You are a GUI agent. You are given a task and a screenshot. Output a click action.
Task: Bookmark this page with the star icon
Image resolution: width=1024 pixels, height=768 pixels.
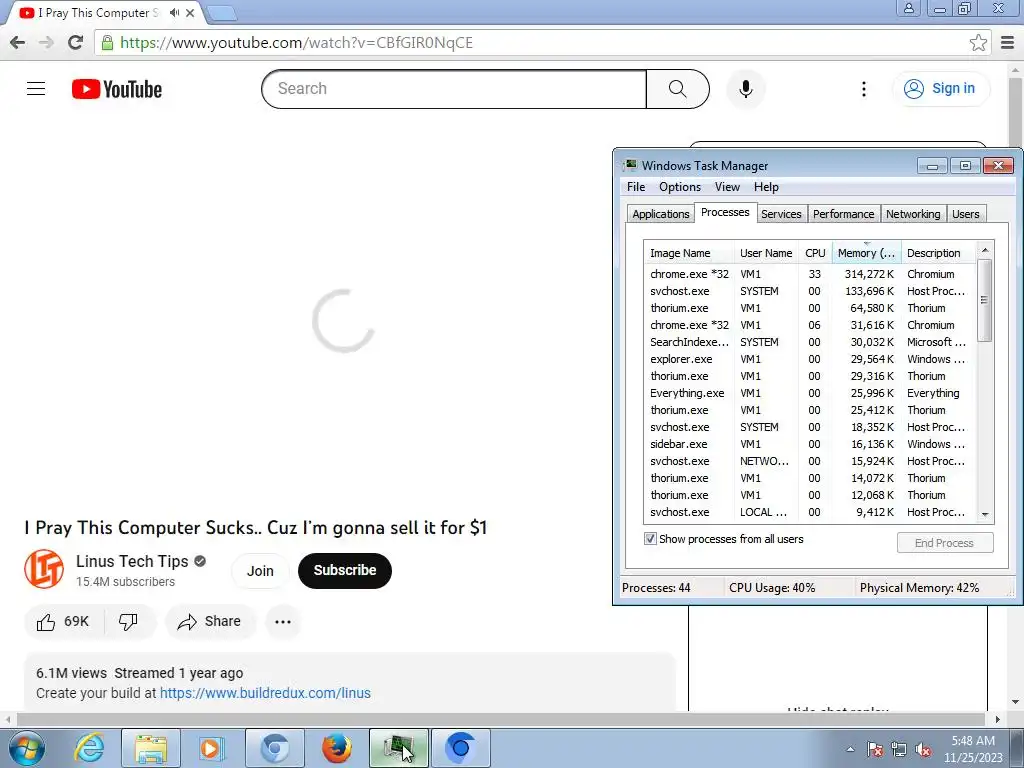coord(978,42)
